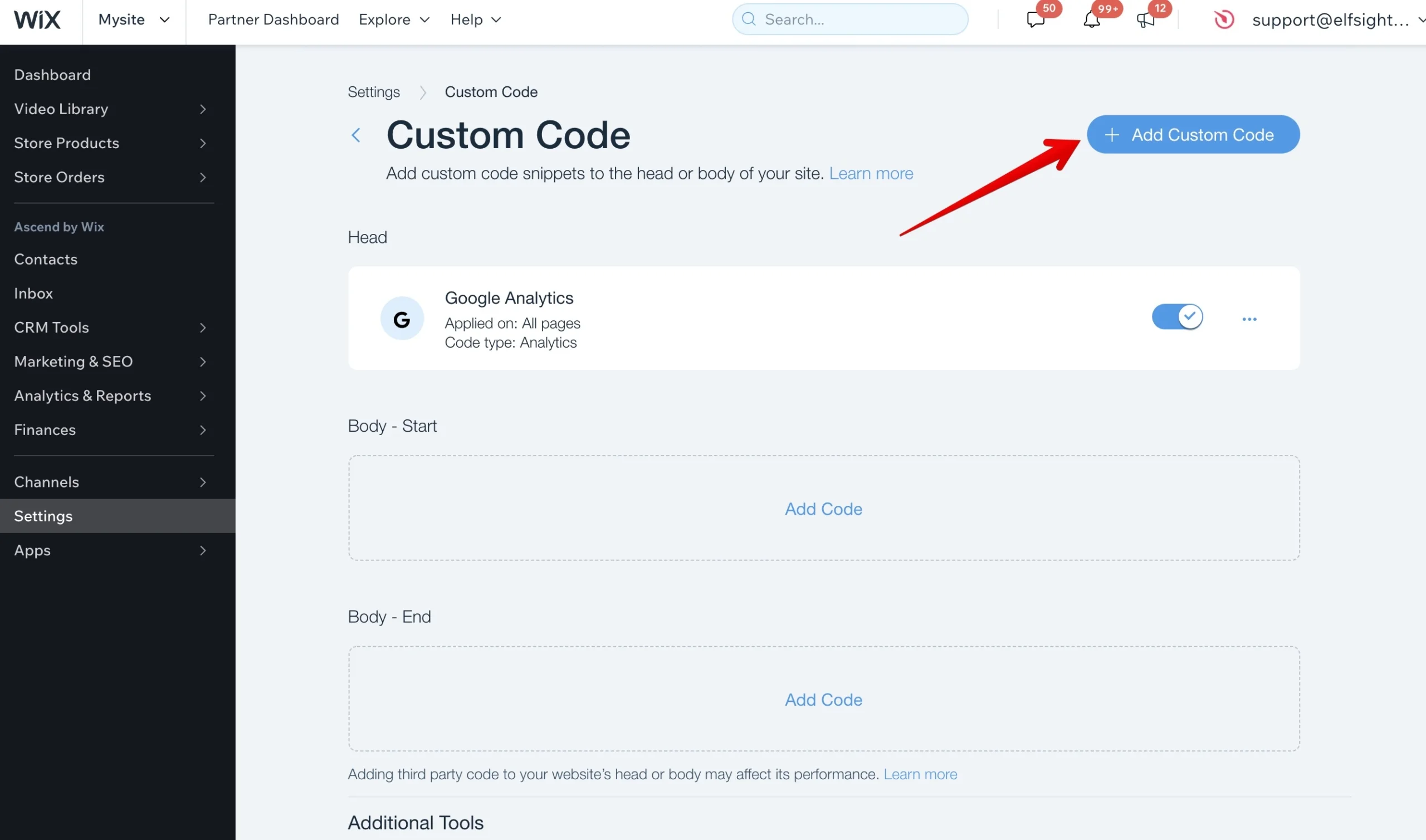Click the Custom Code breadcrumb text

[491, 92]
